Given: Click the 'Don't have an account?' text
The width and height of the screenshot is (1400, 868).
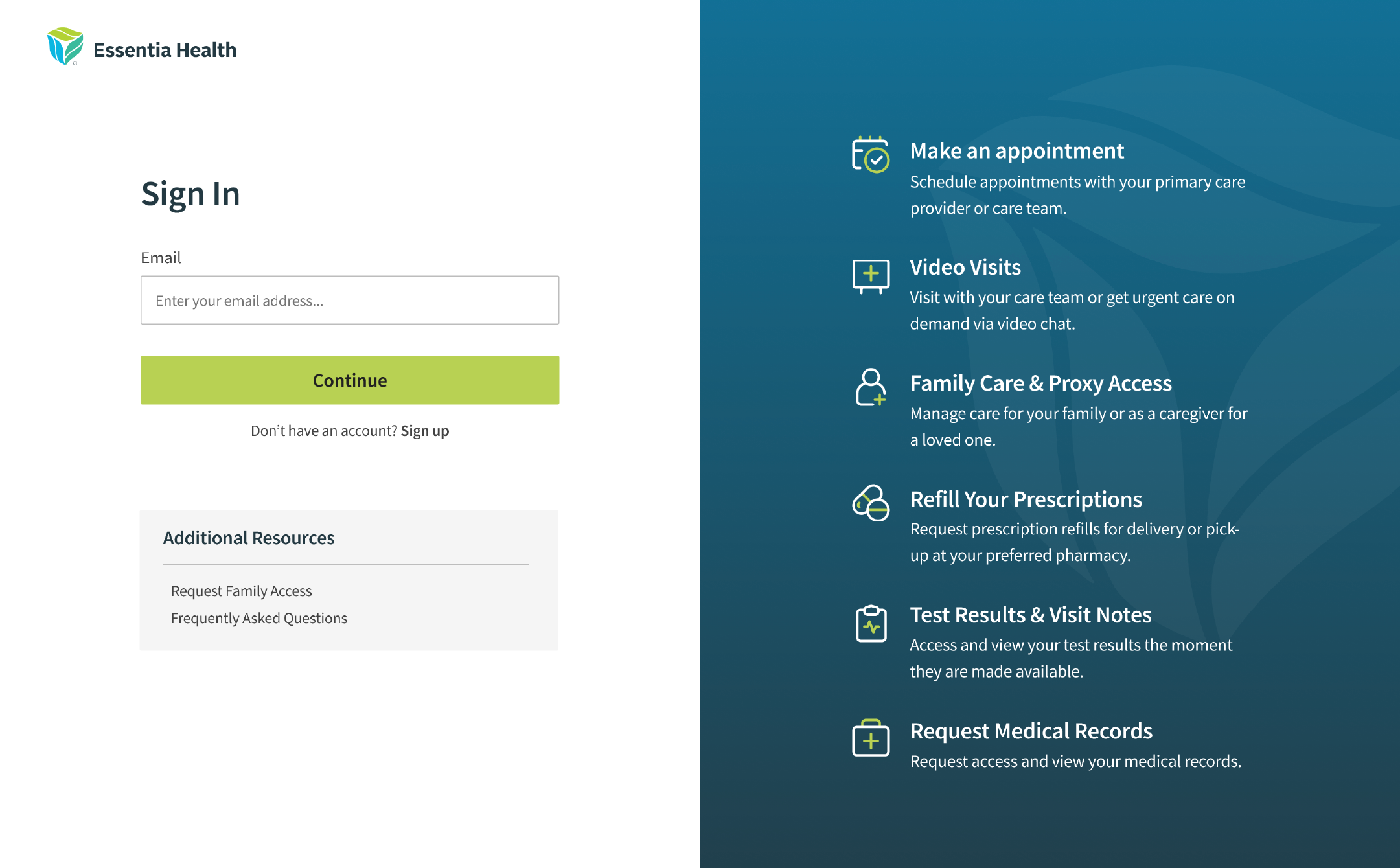Looking at the screenshot, I should click(324, 431).
